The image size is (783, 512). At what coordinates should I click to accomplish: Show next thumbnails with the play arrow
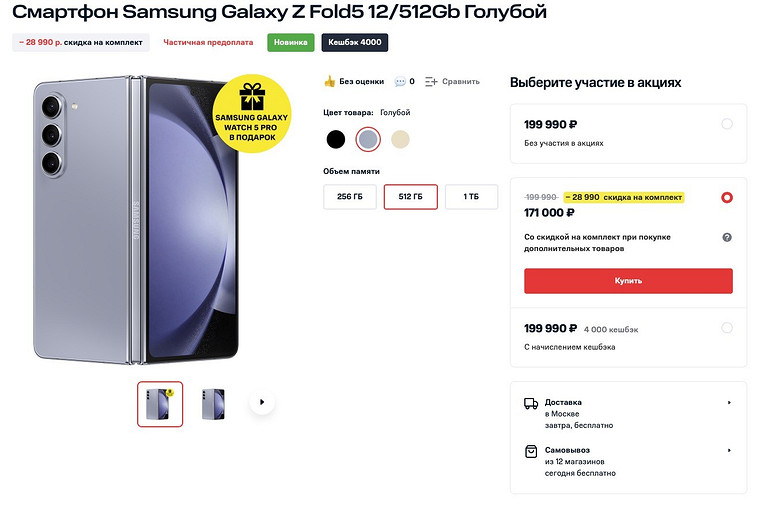[262, 403]
